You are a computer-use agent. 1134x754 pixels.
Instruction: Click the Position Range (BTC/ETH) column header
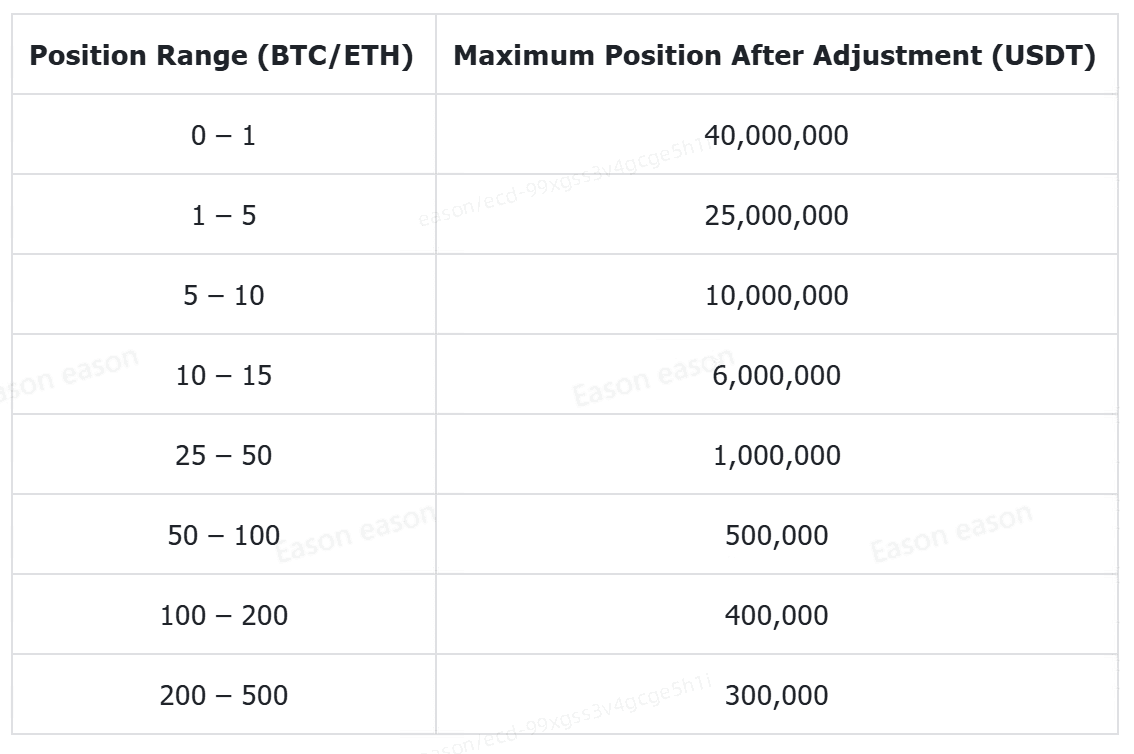click(221, 56)
